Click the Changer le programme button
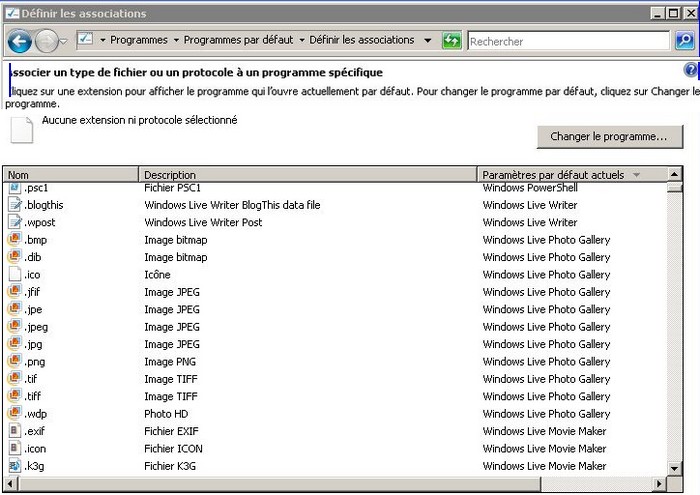The width and height of the screenshot is (700, 495). point(610,137)
